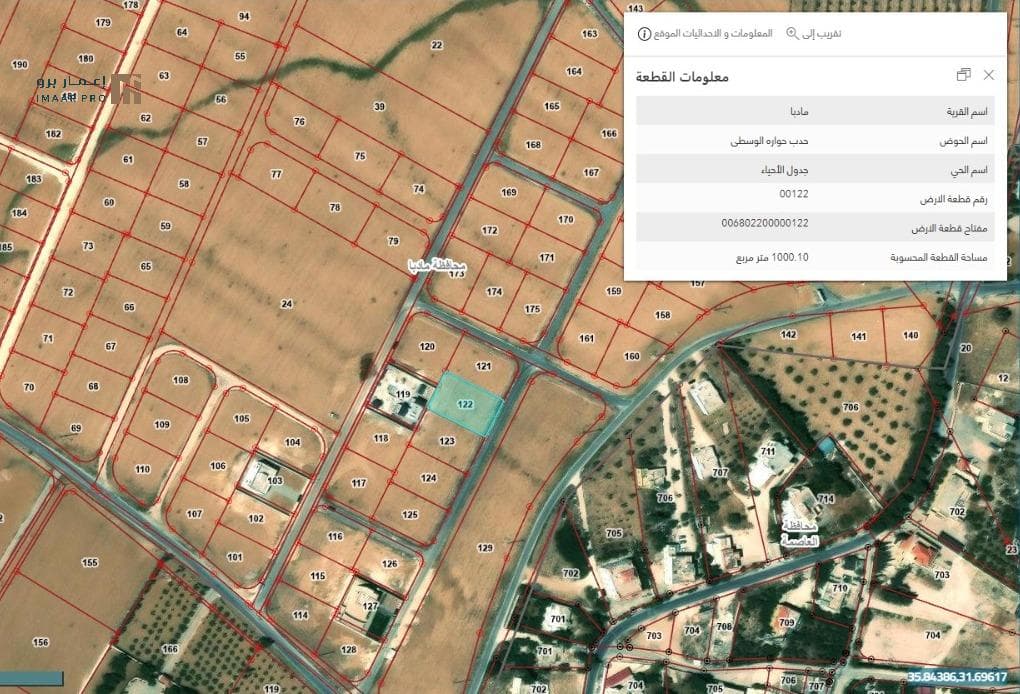1020x694 pixels.
Task: Select parcel 22 near the top
Action: click(436, 45)
